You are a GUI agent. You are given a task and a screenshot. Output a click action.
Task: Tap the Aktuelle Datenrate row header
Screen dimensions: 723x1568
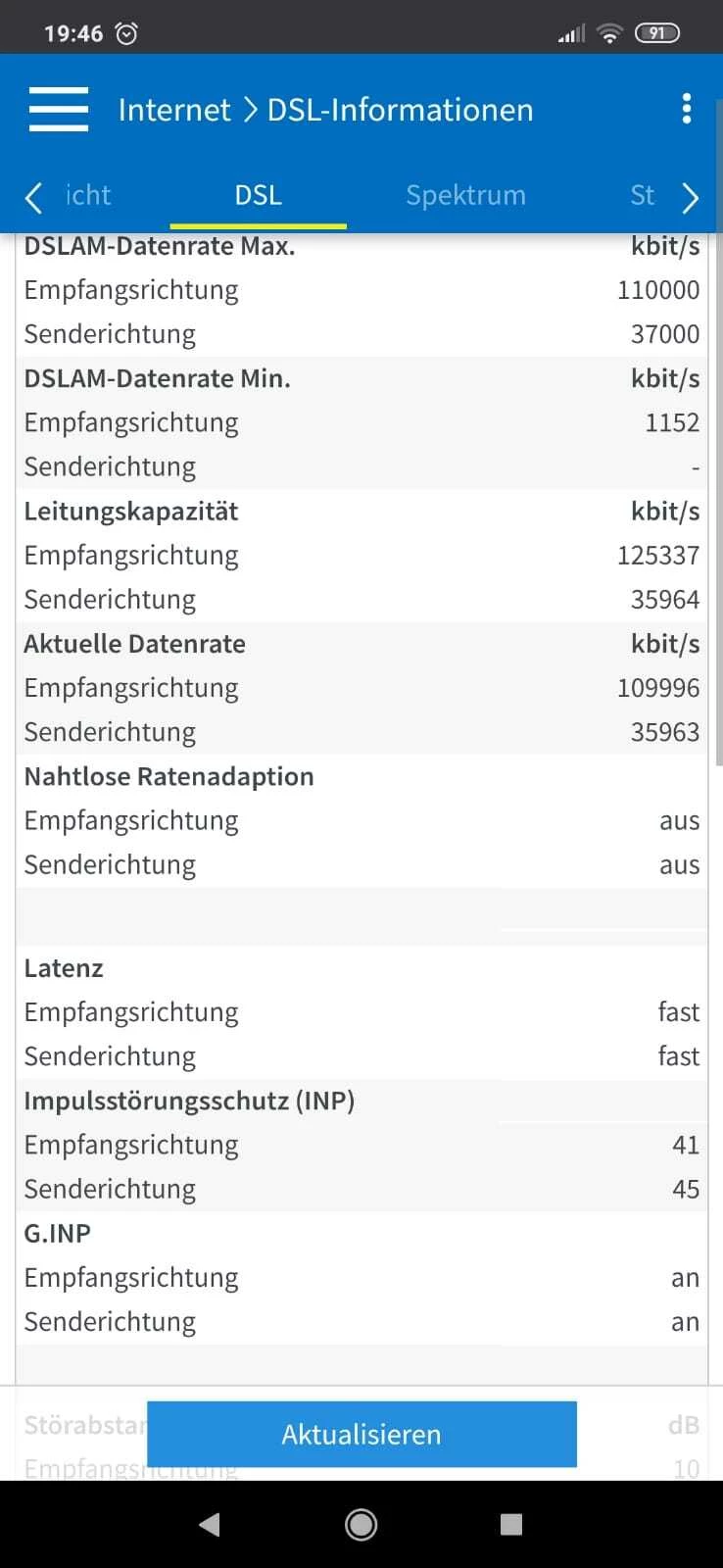(x=135, y=644)
